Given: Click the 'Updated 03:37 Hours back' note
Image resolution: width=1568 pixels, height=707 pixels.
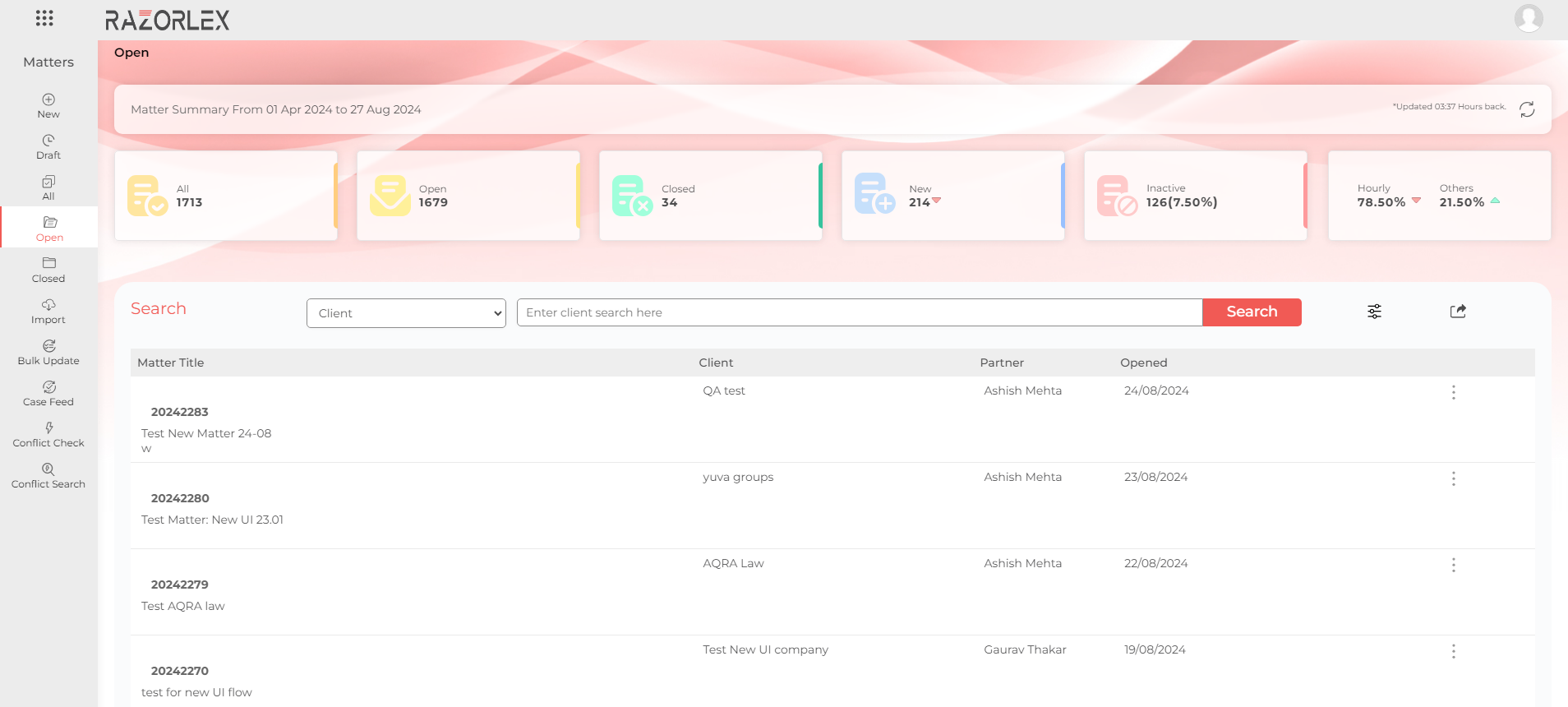Looking at the screenshot, I should tap(1449, 107).
